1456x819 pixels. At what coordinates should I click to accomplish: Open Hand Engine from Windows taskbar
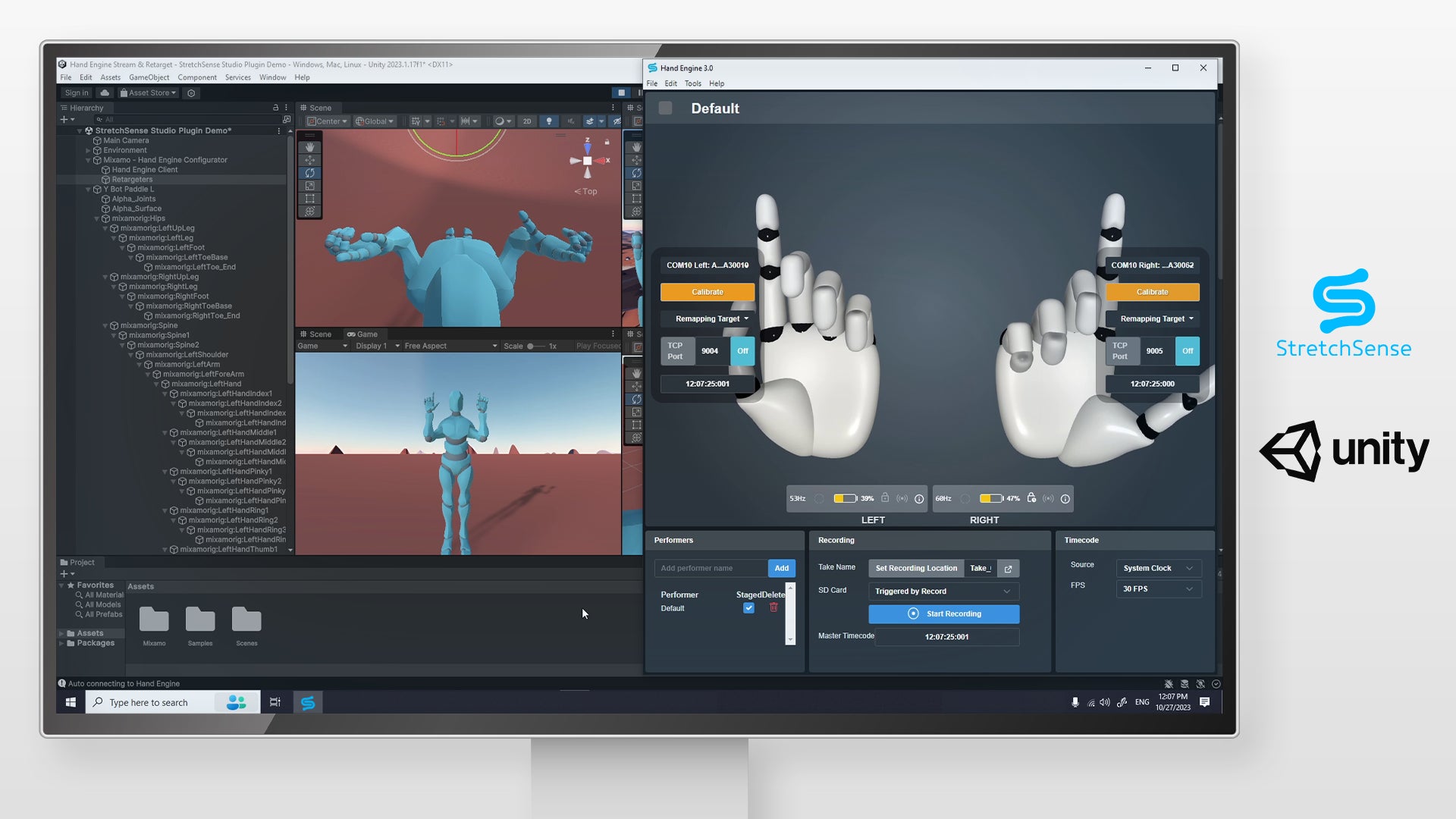click(x=308, y=703)
